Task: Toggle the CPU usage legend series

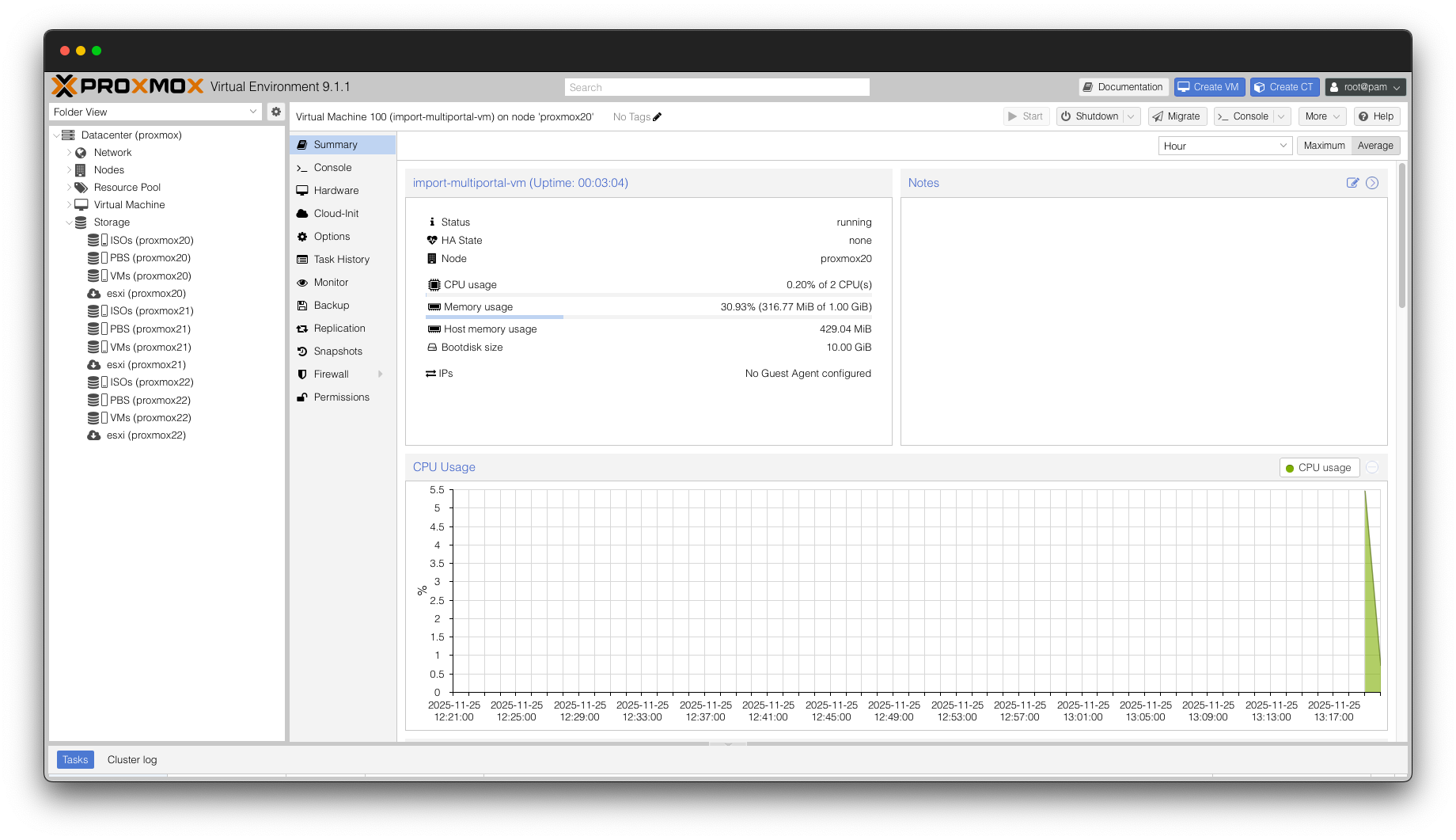Action: pos(1318,468)
